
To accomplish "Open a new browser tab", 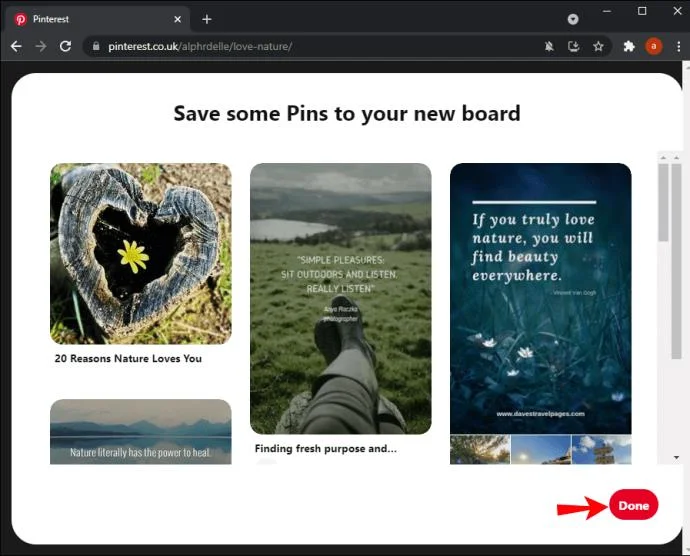I will click(207, 19).
